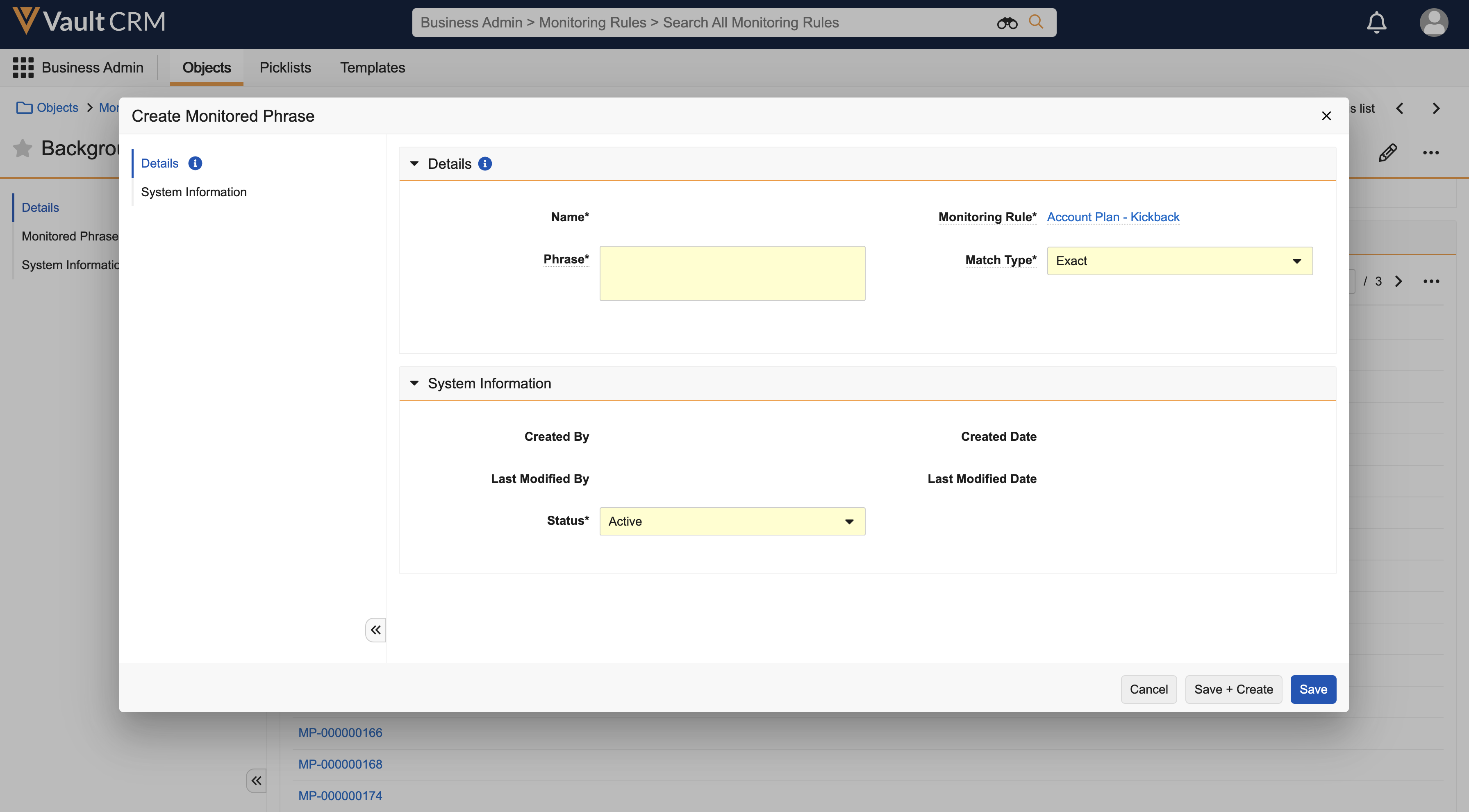Open the Status dropdown showing Active

point(732,522)
